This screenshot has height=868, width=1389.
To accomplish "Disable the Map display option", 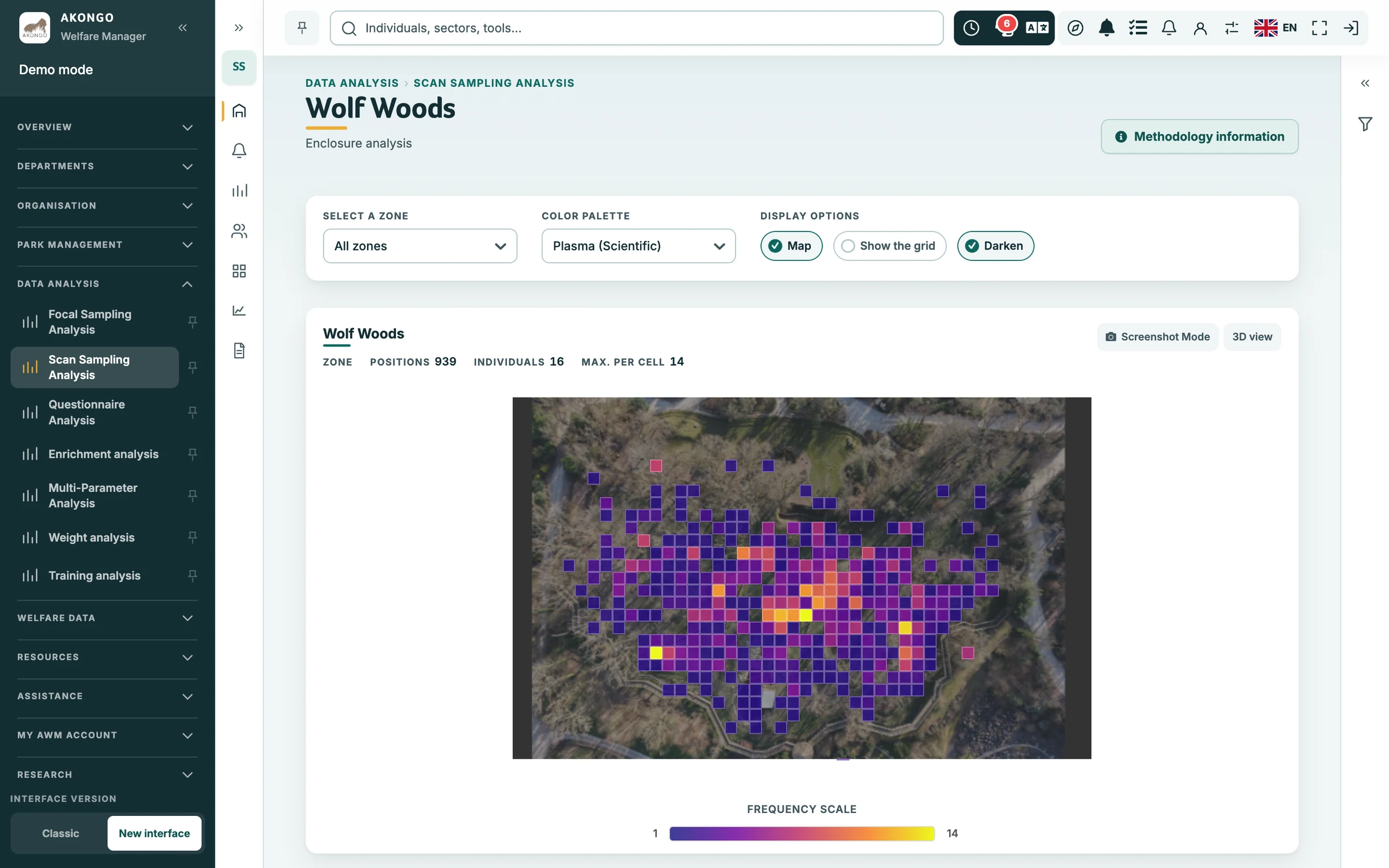I will pos(791,246).
